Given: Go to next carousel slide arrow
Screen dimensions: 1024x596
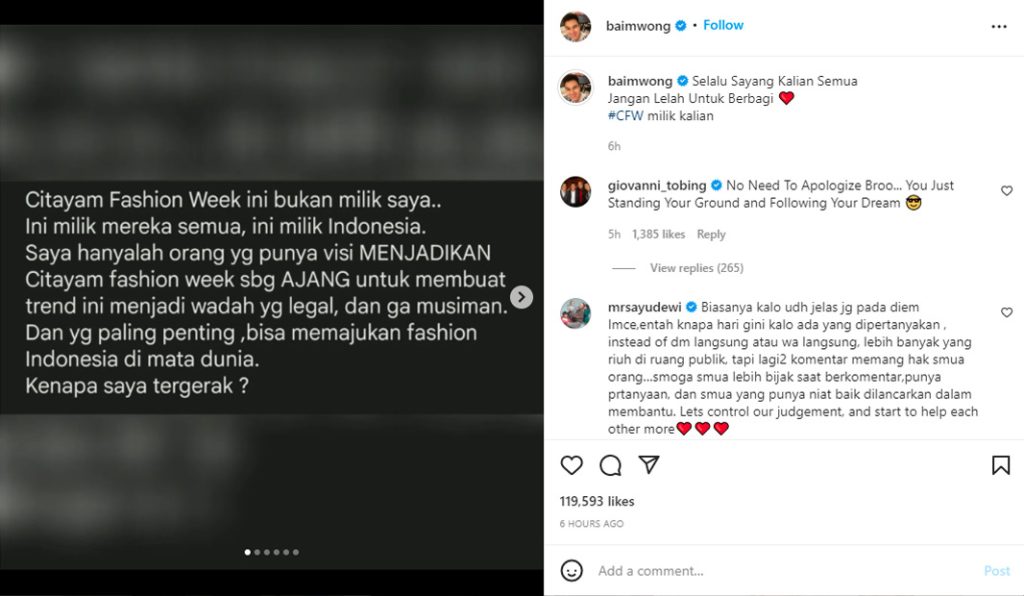Looking at the screenshot, I should [521, 297].
